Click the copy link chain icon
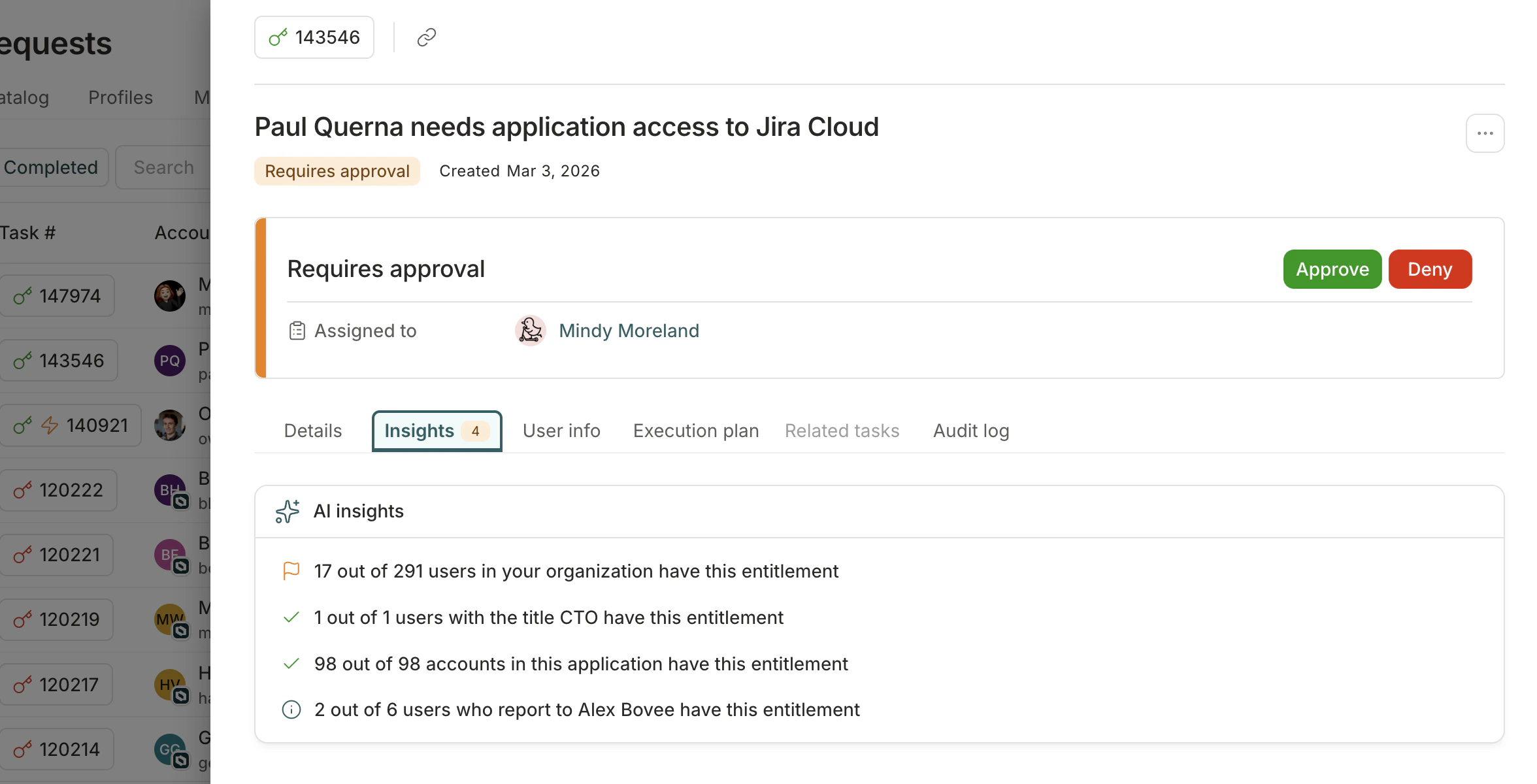1537x784 pixels. click(x=426, y=37)
